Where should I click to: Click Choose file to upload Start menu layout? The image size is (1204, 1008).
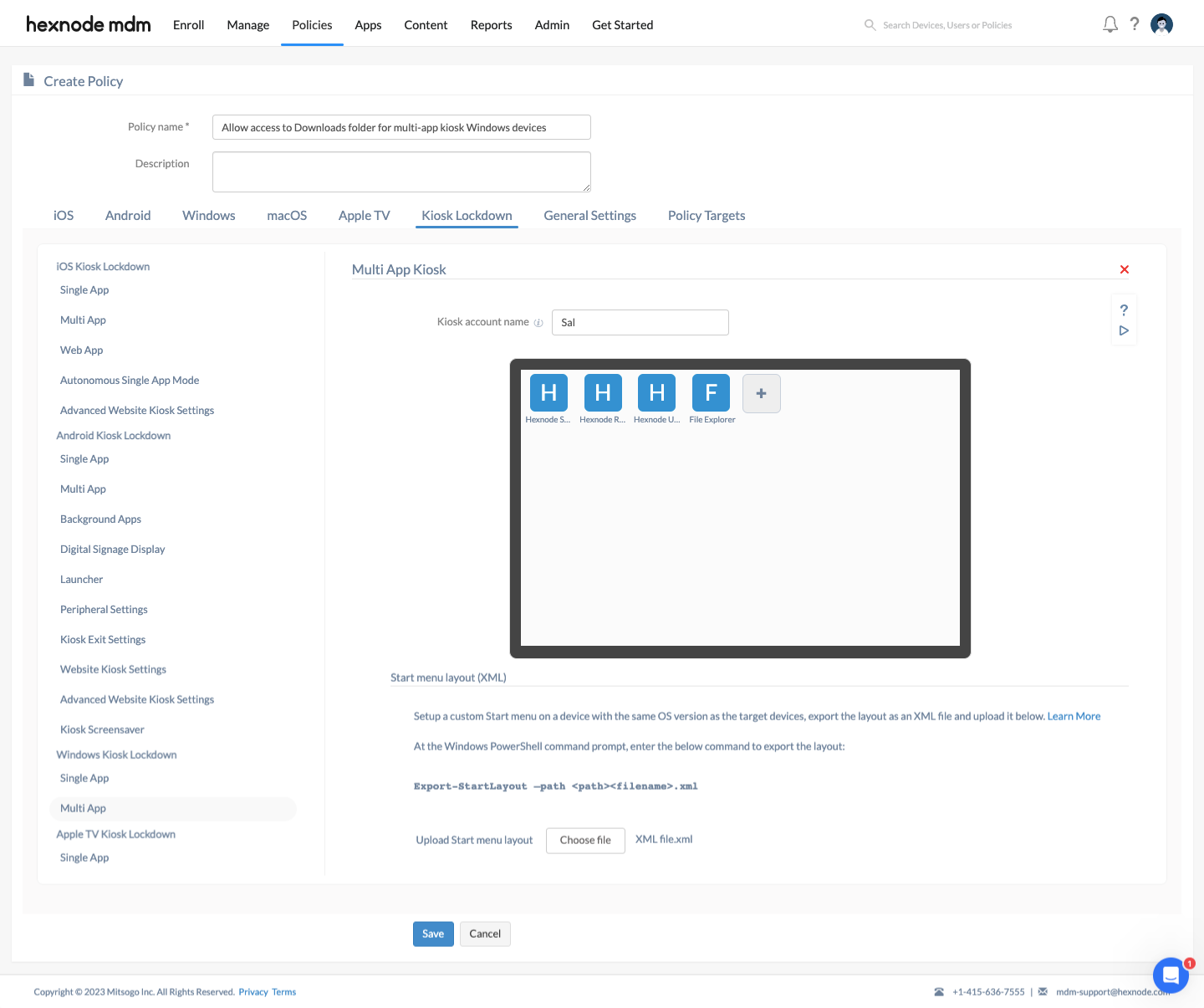pos(585,841)
